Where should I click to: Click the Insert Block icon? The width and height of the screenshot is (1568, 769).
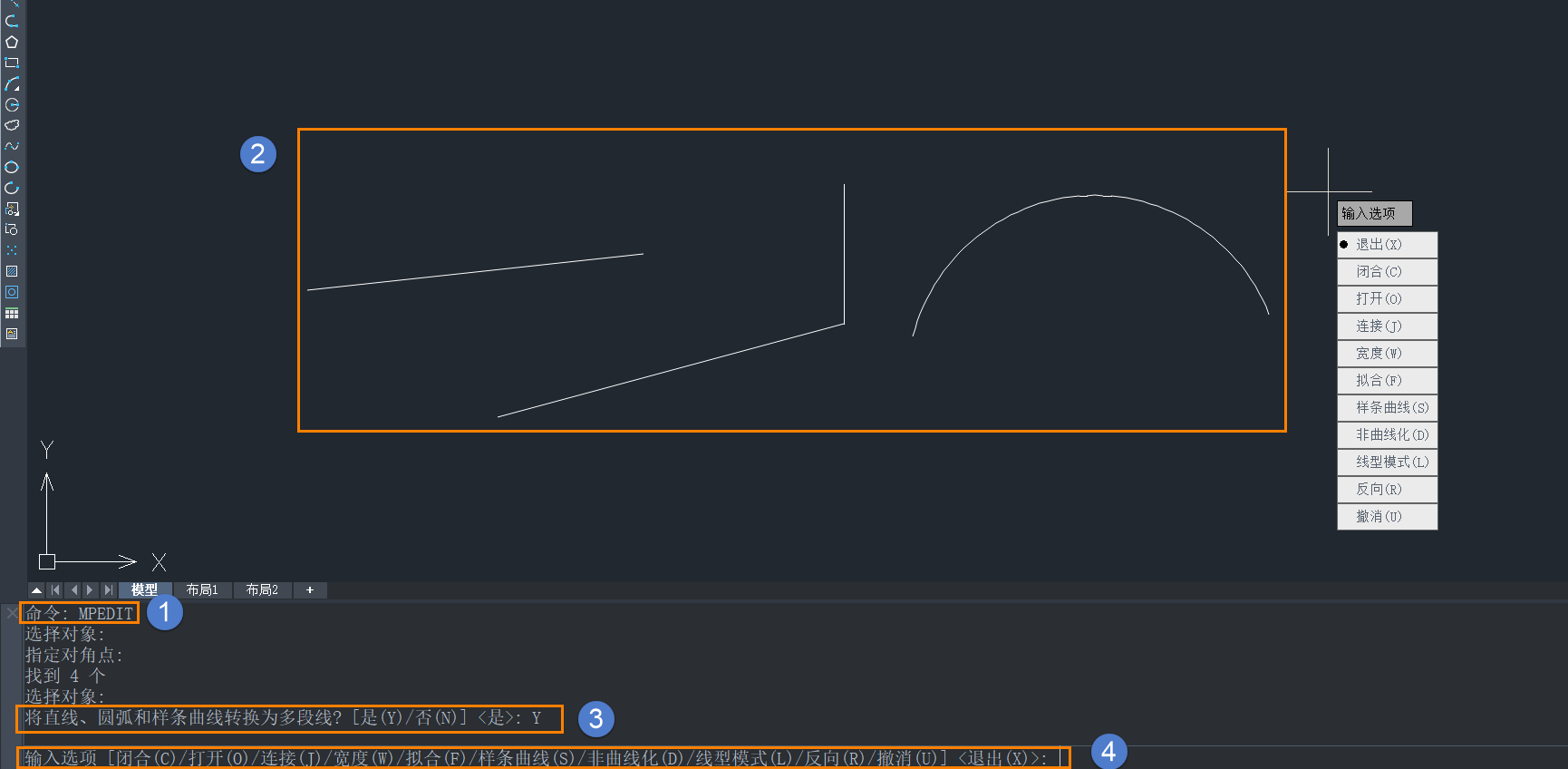coord(12,209)
